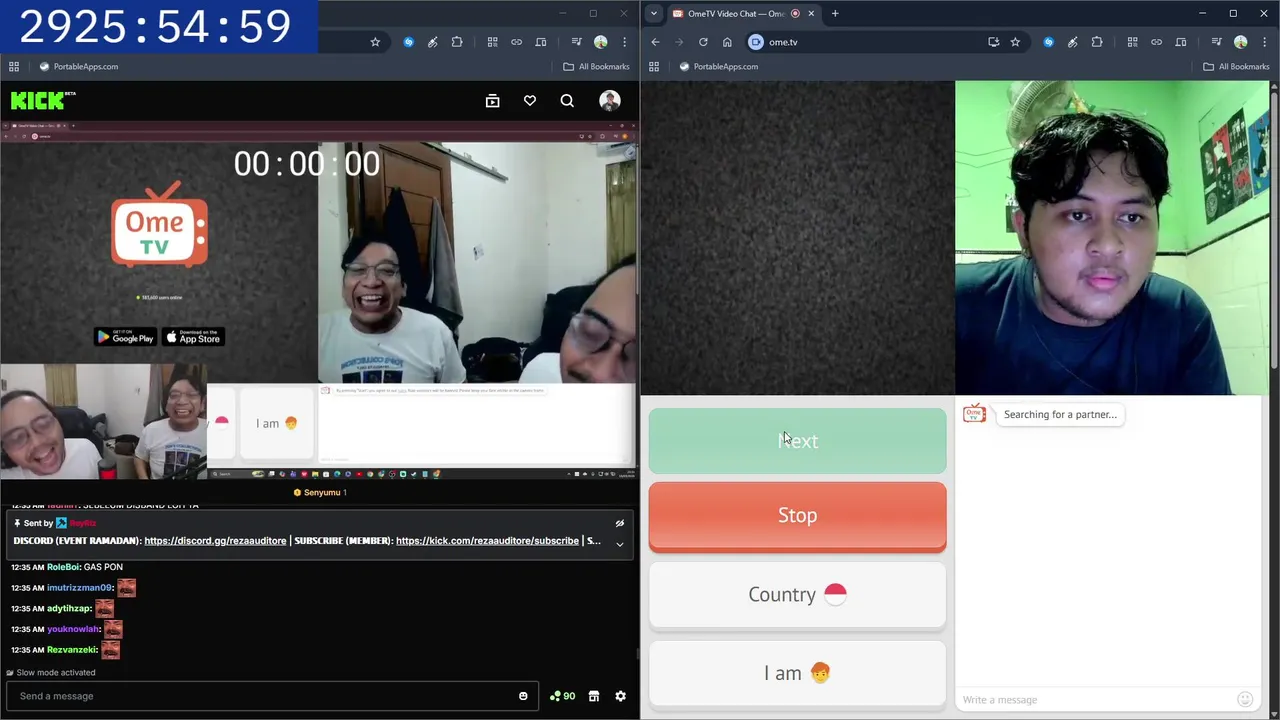Focus the Write a message field

coord(1096,700)
